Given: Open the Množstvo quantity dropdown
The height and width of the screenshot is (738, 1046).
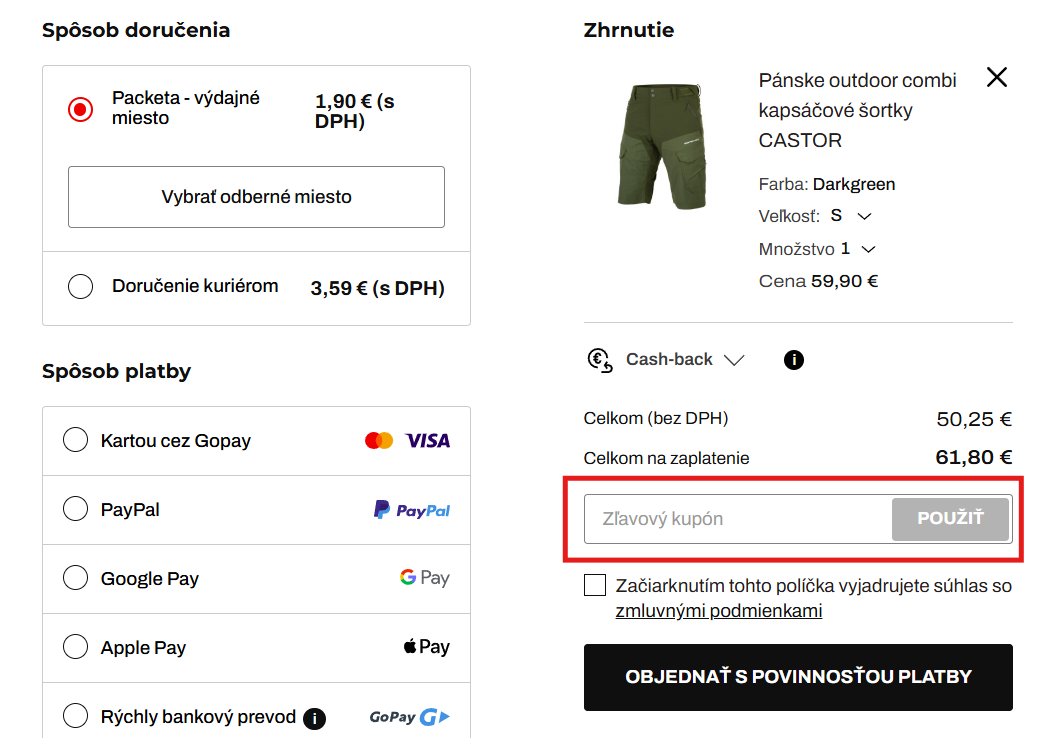Looking at the screenshot, I should [868, 248].
